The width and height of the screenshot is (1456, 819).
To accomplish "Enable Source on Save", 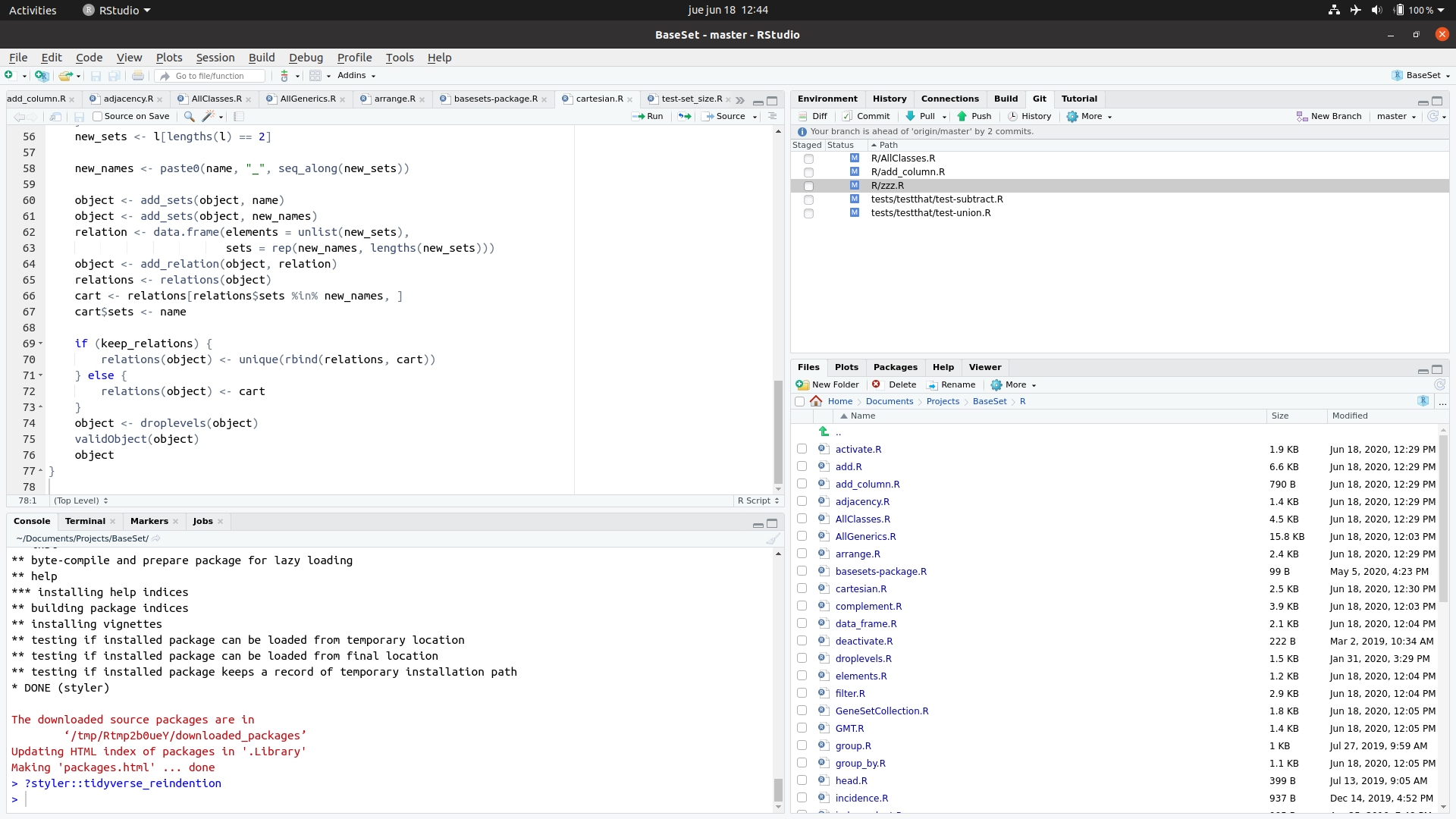I will click(98, 116).
